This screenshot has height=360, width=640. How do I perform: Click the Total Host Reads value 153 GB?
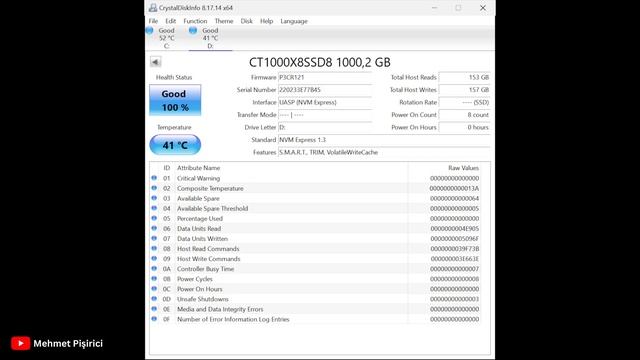[x=464, y=77]
